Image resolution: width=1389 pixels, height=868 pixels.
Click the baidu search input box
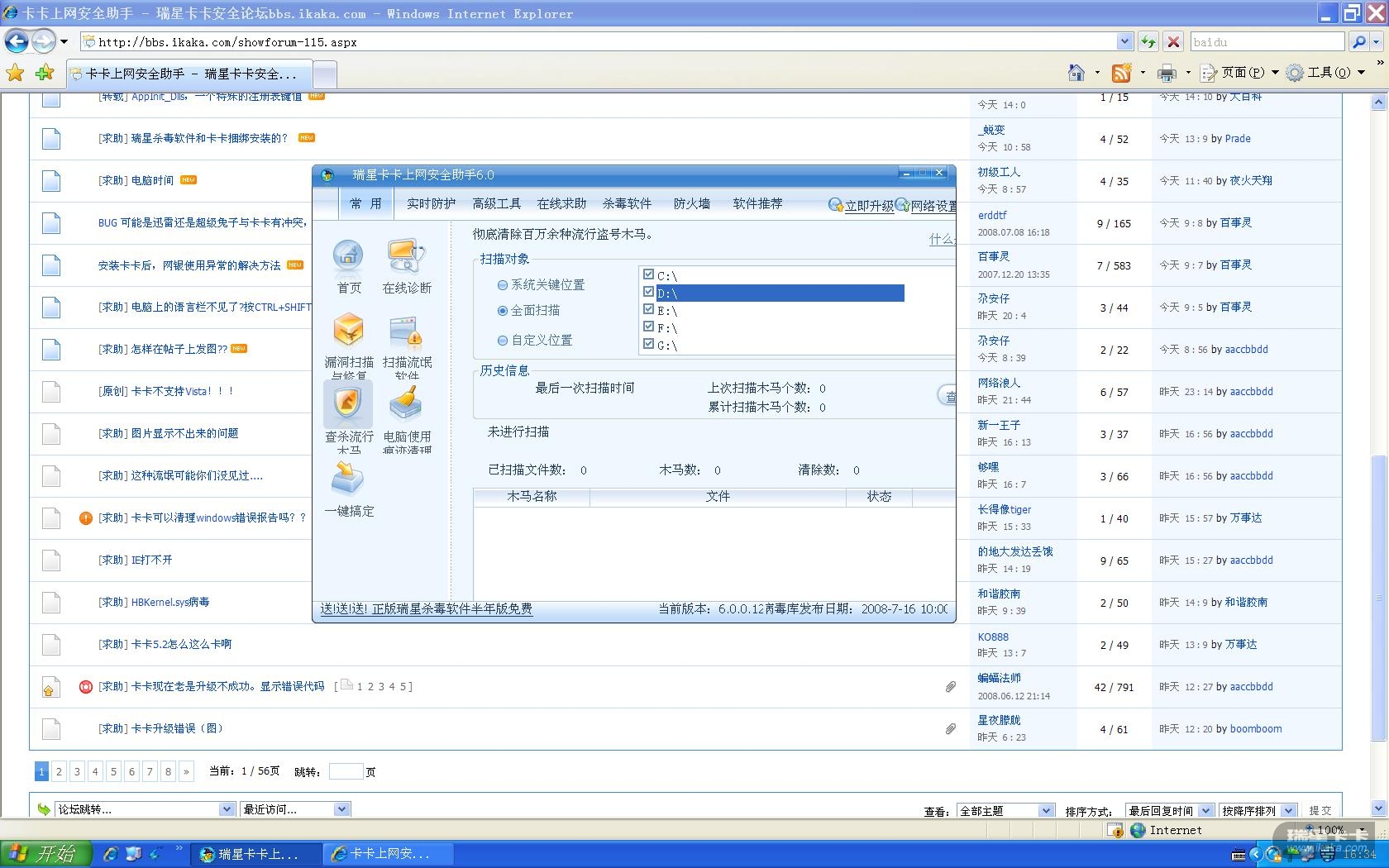(x=1267, y=41)
